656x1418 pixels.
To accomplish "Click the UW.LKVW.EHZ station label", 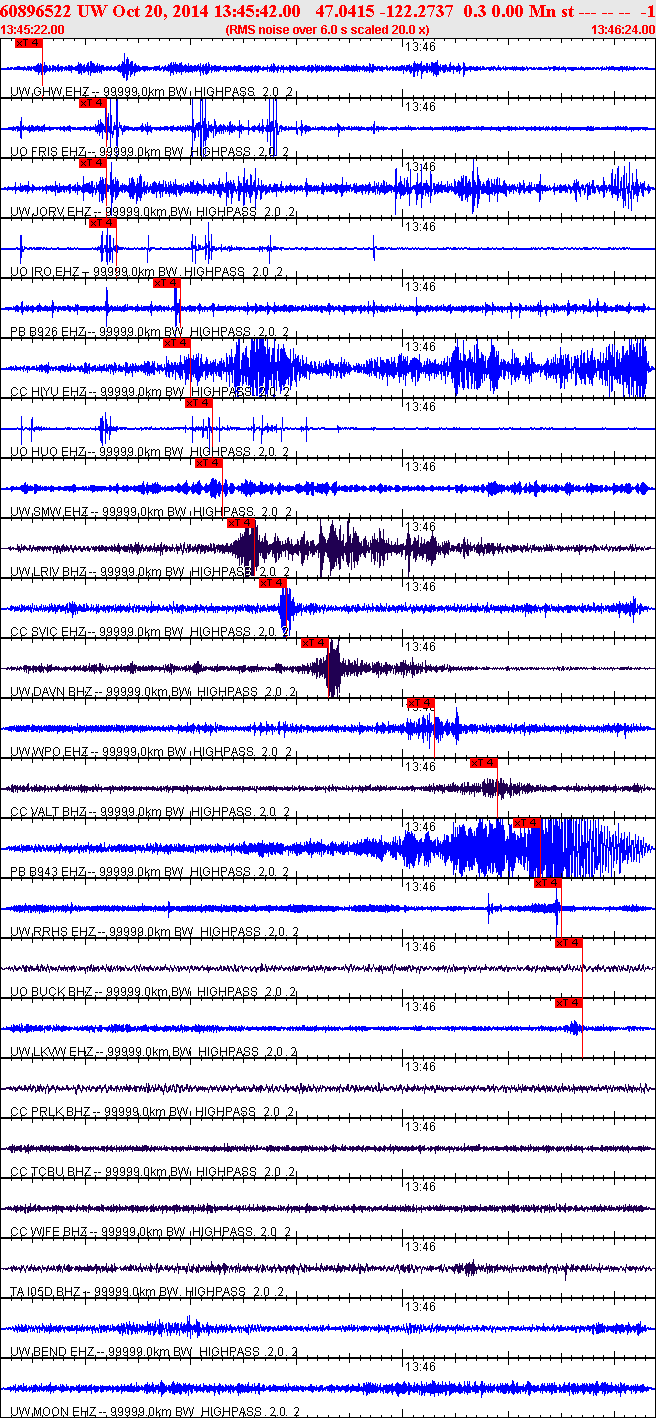I will 50,1052.
